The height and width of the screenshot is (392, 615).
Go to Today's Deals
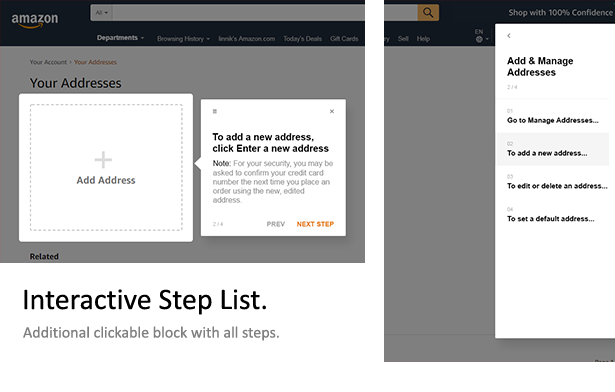coord(302,39)
